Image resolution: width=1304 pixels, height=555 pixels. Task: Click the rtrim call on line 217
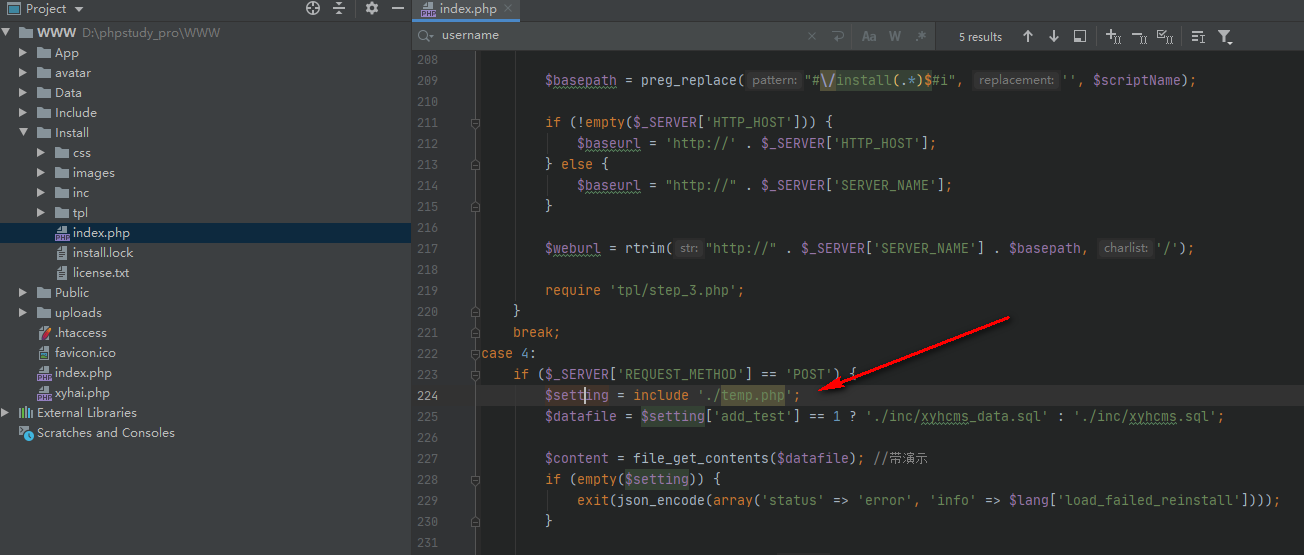(x=653, y=248)
